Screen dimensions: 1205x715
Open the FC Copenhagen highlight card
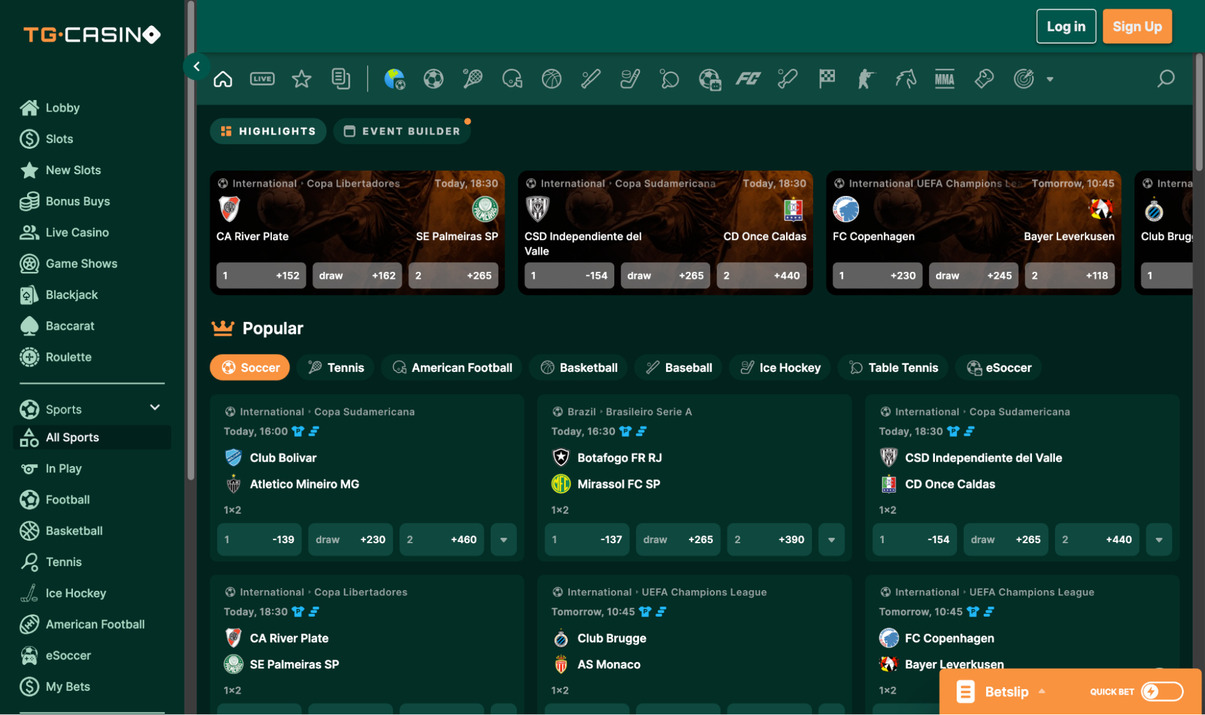click(x=973, y=232)
